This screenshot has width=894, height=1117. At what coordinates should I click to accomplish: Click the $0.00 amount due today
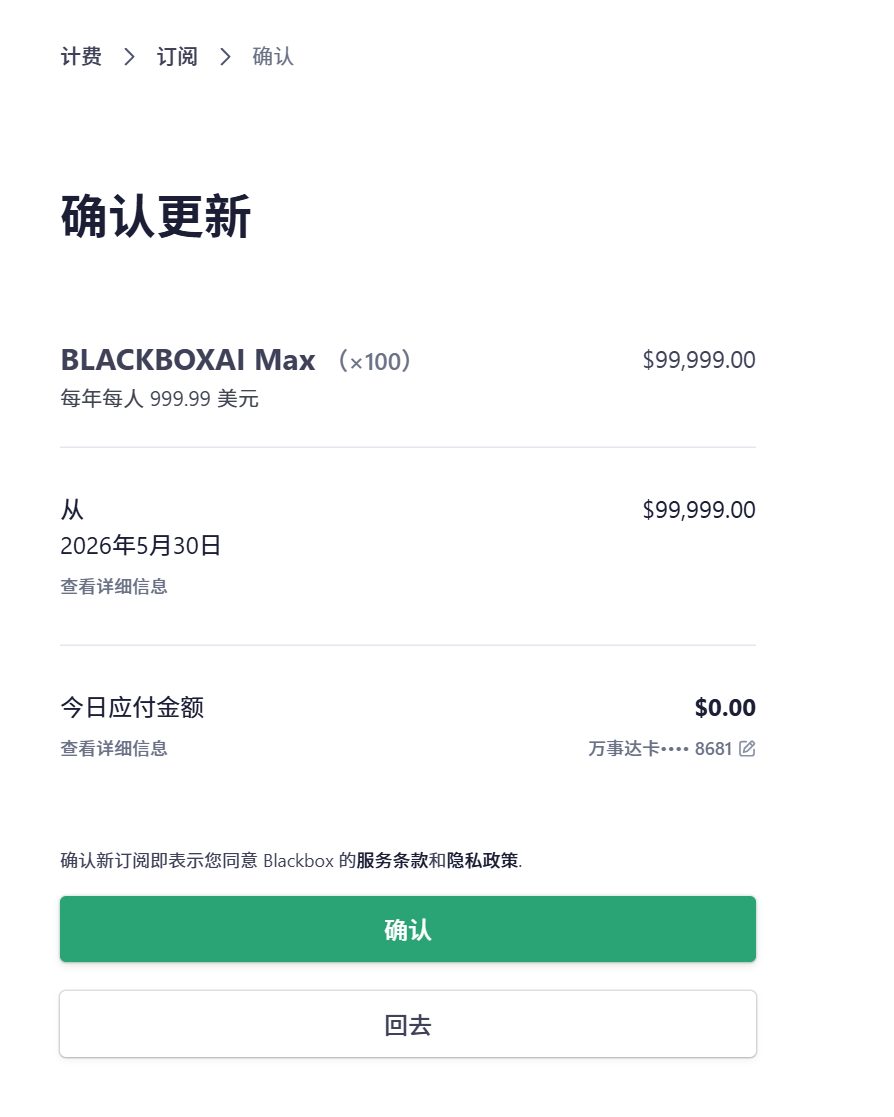click(725, 708)
